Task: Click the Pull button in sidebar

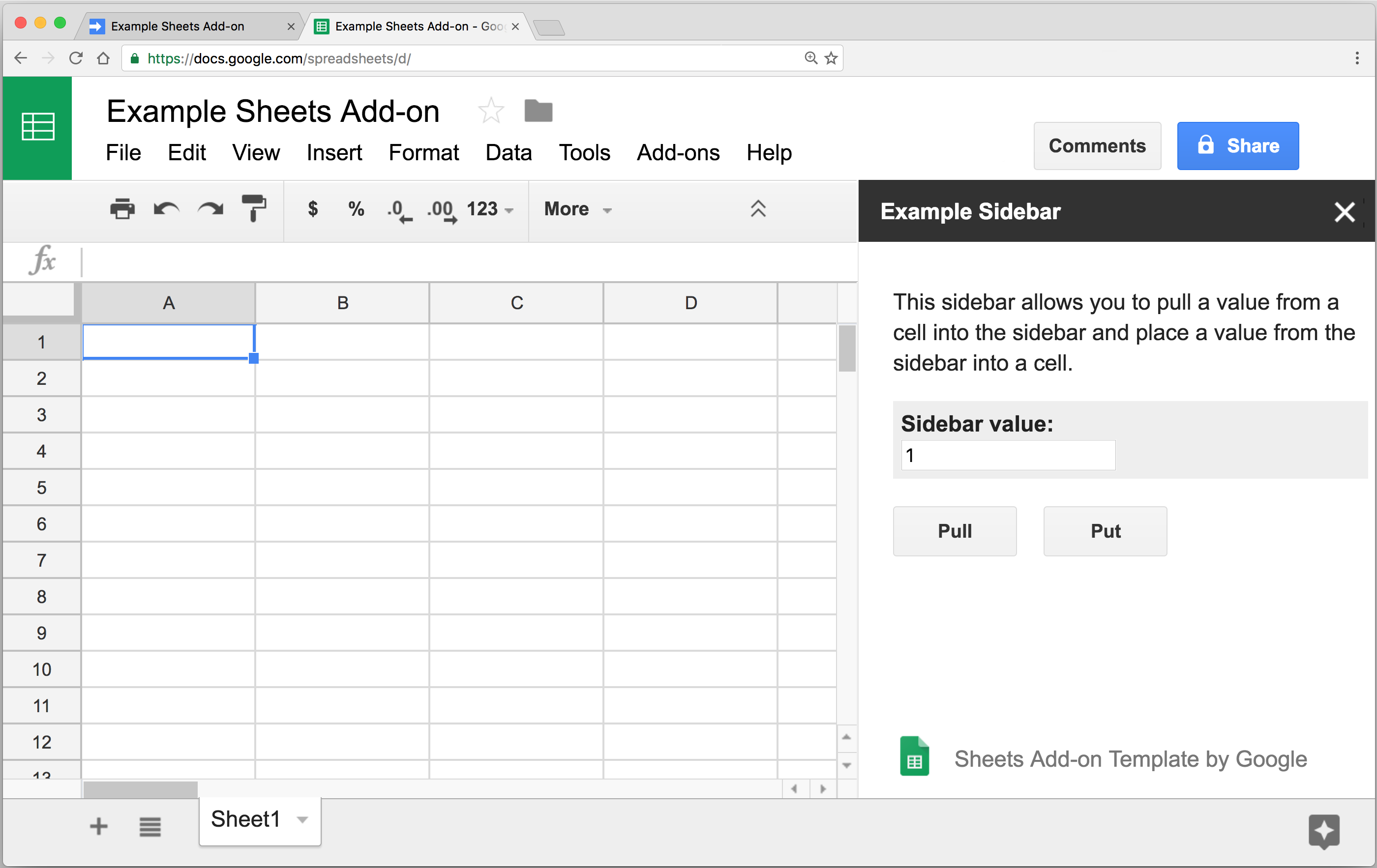Action: tap(954, 531)
